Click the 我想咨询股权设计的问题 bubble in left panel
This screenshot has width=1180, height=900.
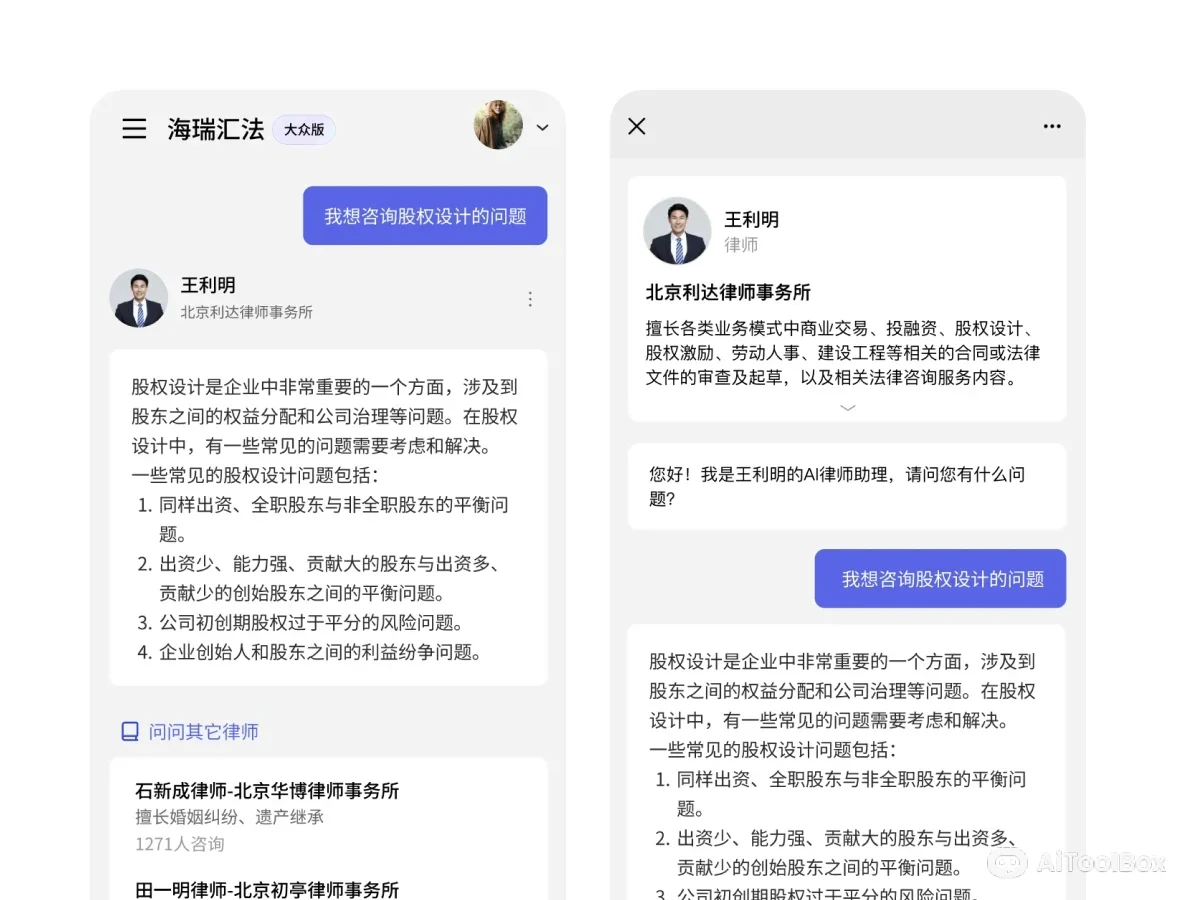pyautogui.click(x=425, y=216)
